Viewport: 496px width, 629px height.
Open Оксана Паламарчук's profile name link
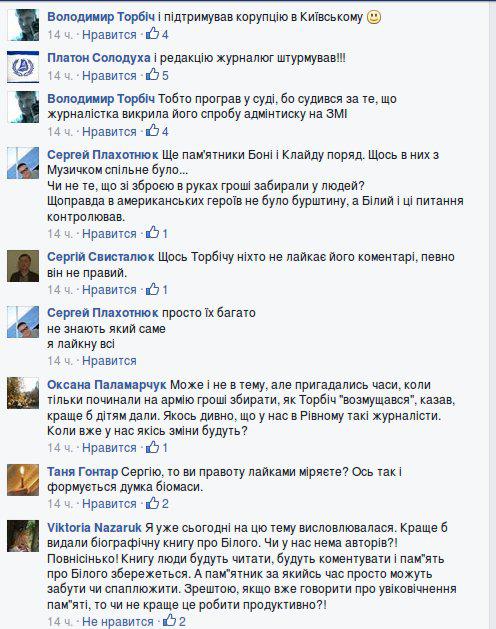[x=107, y=385]
